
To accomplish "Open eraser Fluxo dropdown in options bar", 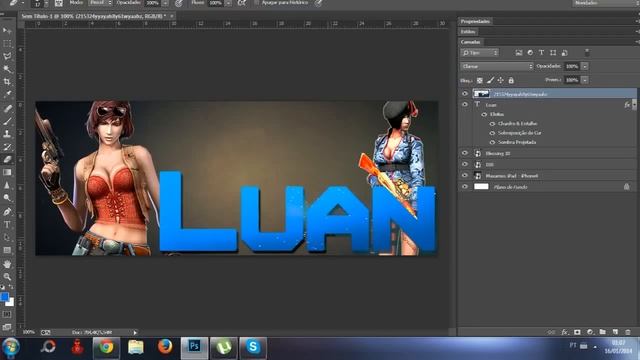I will pyautogui.click(x=229, y=3).
